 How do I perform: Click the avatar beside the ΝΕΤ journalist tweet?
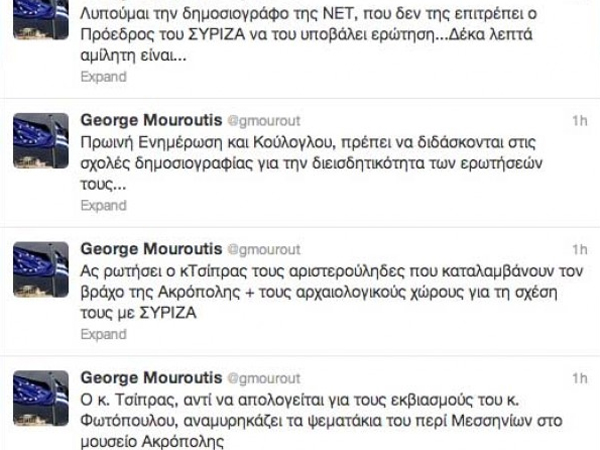pyautogui.click(x=39, y=14)
